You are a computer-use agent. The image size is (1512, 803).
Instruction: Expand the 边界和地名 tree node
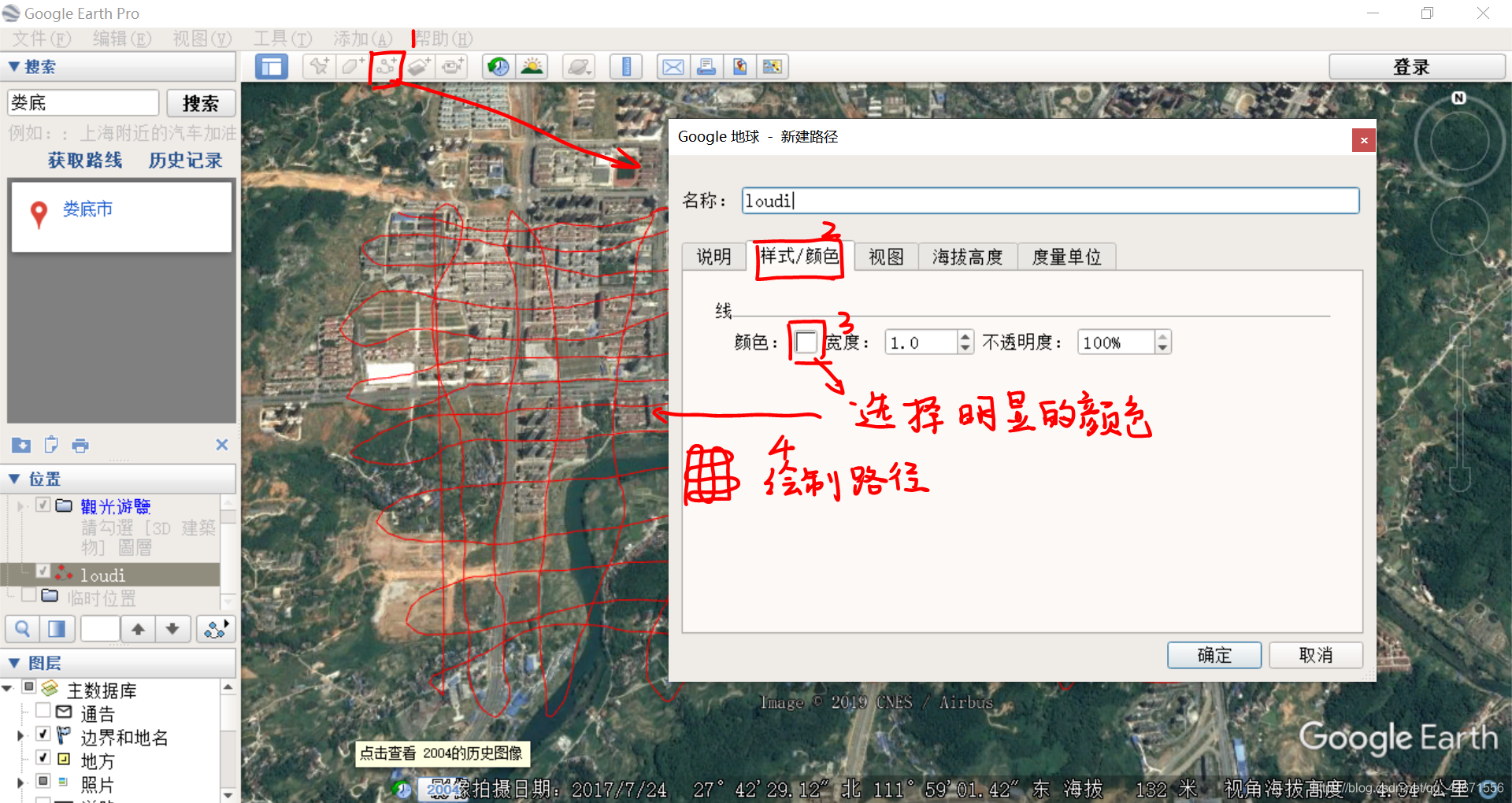coord(21,735)
